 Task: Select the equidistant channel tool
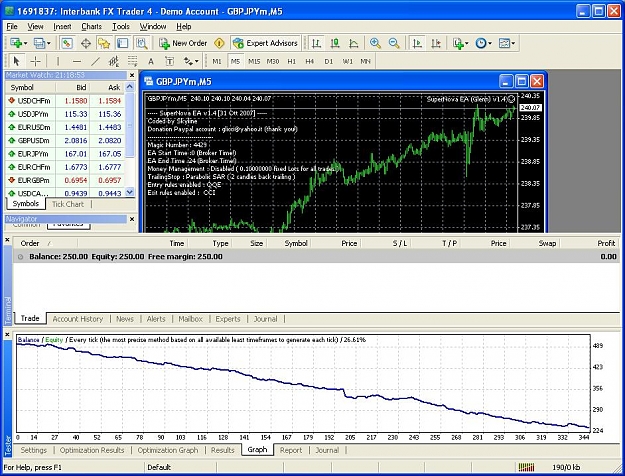point(114,61)
